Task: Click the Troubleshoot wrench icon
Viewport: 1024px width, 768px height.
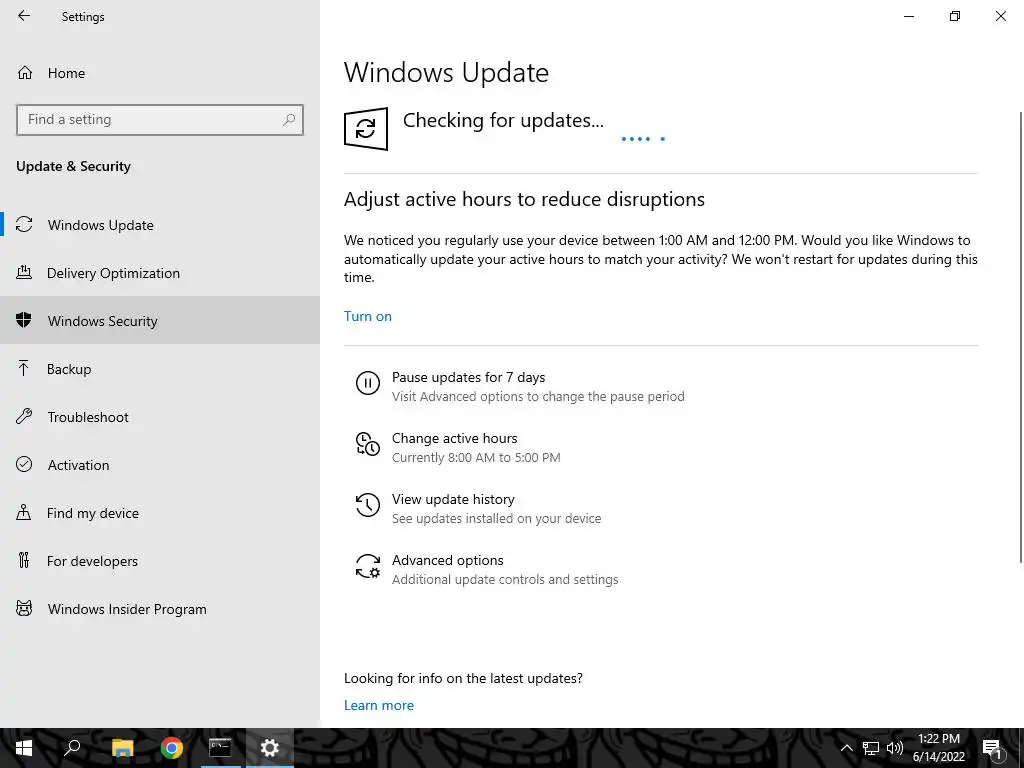Action: pos(24,417)
